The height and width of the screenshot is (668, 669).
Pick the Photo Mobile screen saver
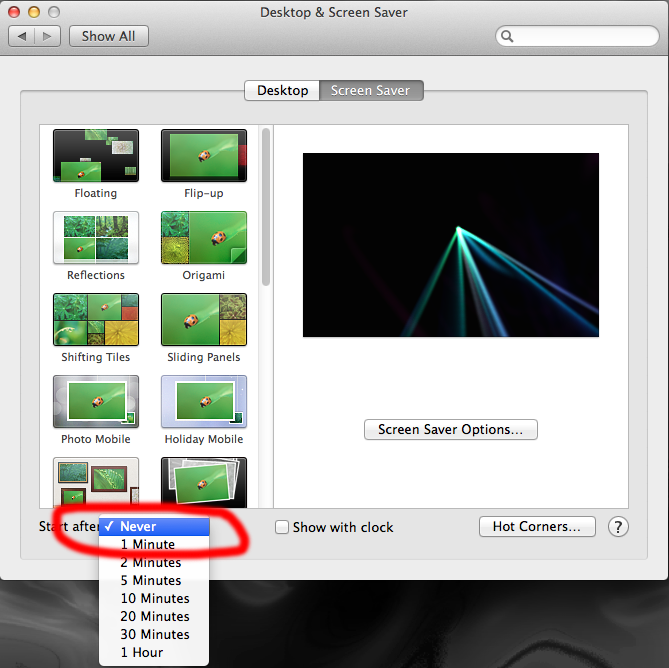(96, 401)
